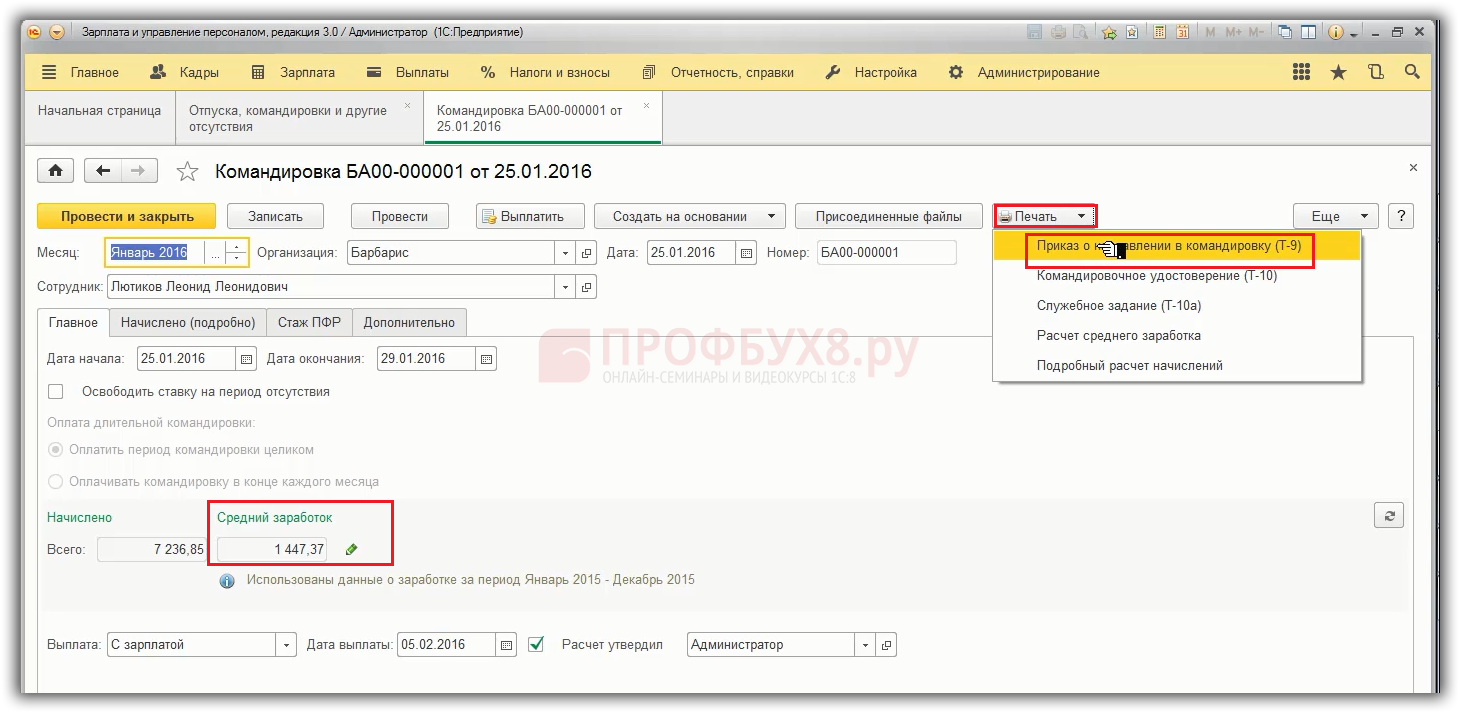Expand the Расчет утвердил Администратор dropdown
Screen dimensions: 1460x713
(865, 645)
